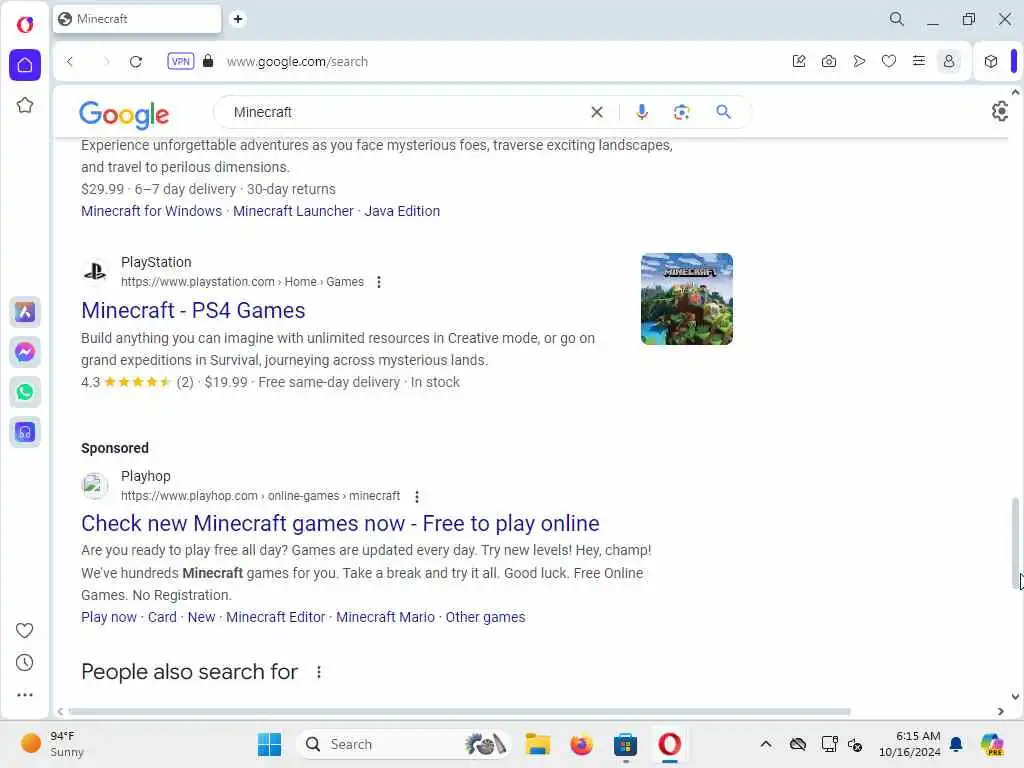Image resolution: width=1024 pixels, height=768 pixels.
Task: Open Other games sitelink
Action: pos(485,617)
